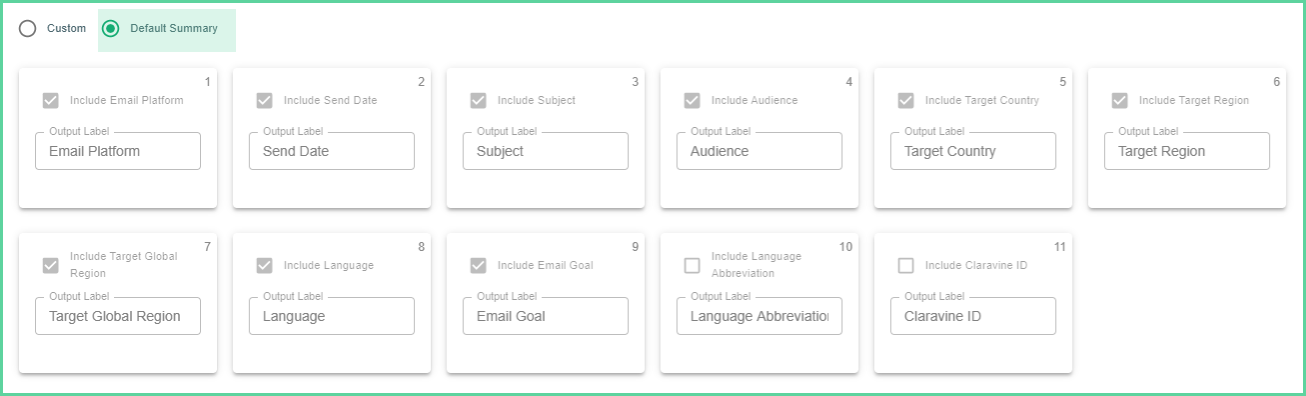This screenshot has width=1306, height=396.
Task: Toggle the Include Target Region checkbox
Action: 1120,101
